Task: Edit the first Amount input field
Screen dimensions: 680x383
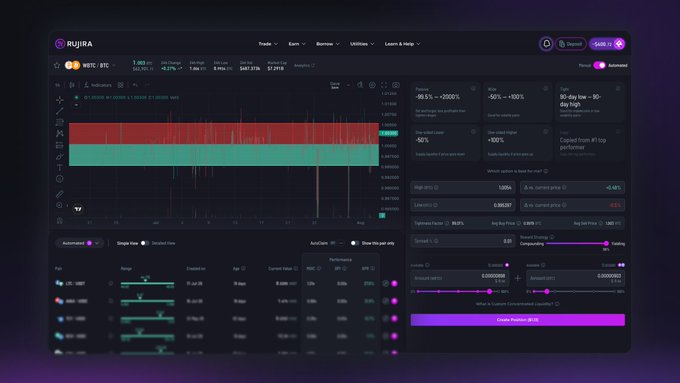Action: [460, 278]
